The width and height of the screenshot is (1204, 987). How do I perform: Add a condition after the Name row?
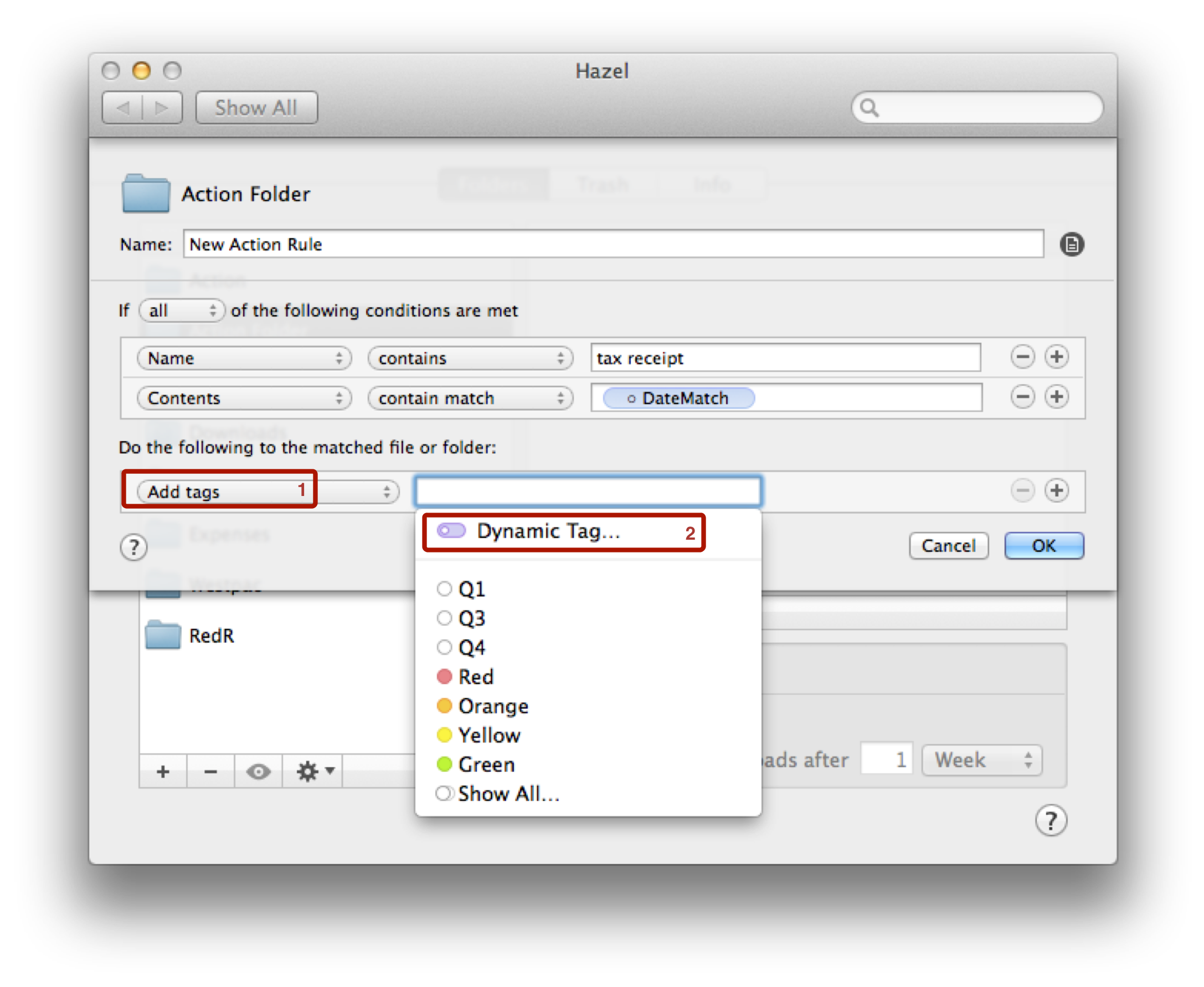tap(1057, 357)
